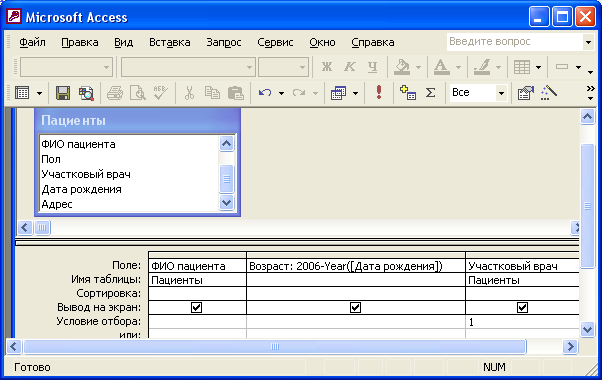The width and height of the screenshot is (602, 380).
Task: Expand the Query Type dropdown arrow
Action: 356,93
